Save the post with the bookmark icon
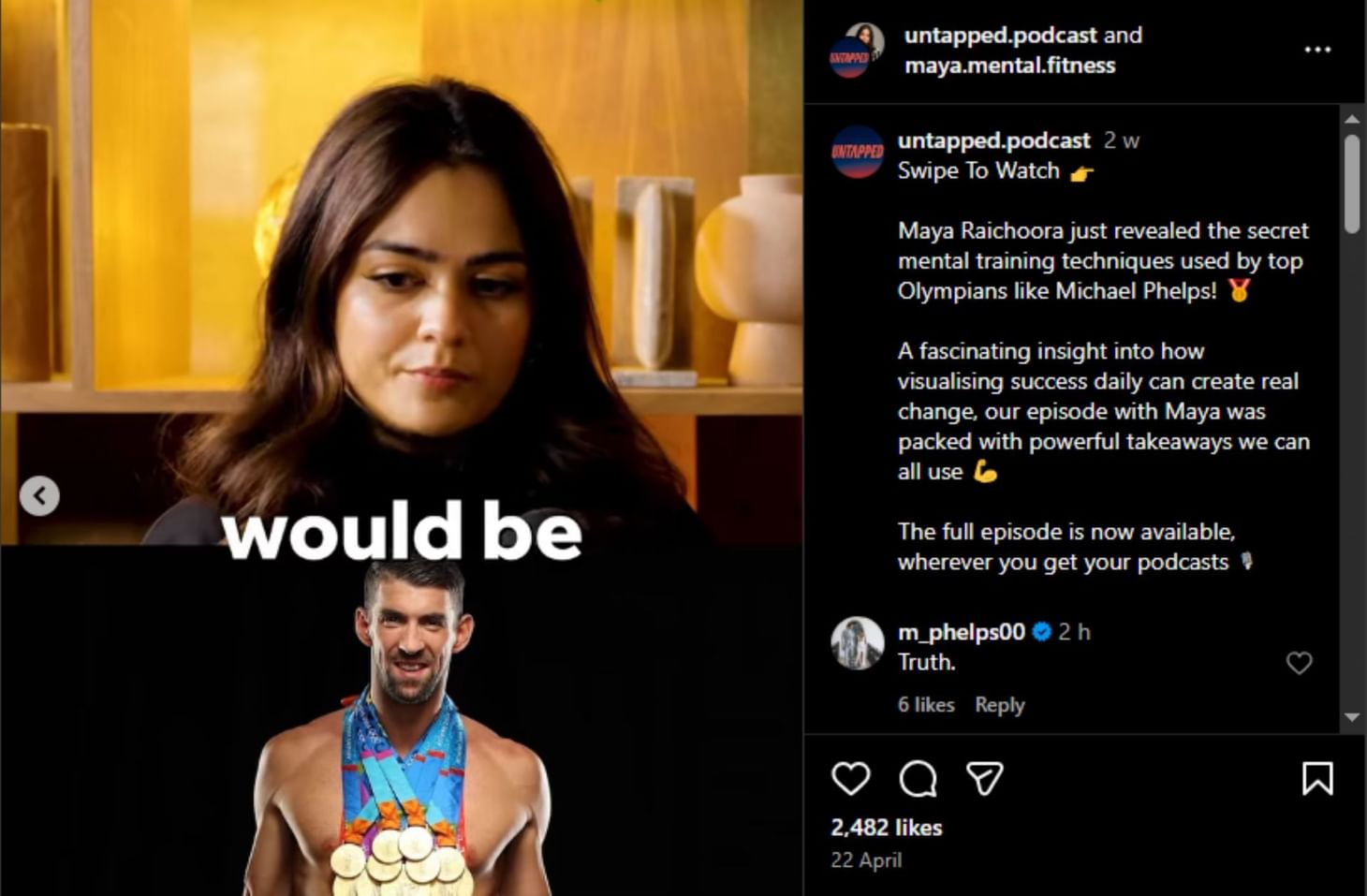Image resolution: width=1367 pixels, height=896 pixels. pyautogui.click(x=1317, y=778)
